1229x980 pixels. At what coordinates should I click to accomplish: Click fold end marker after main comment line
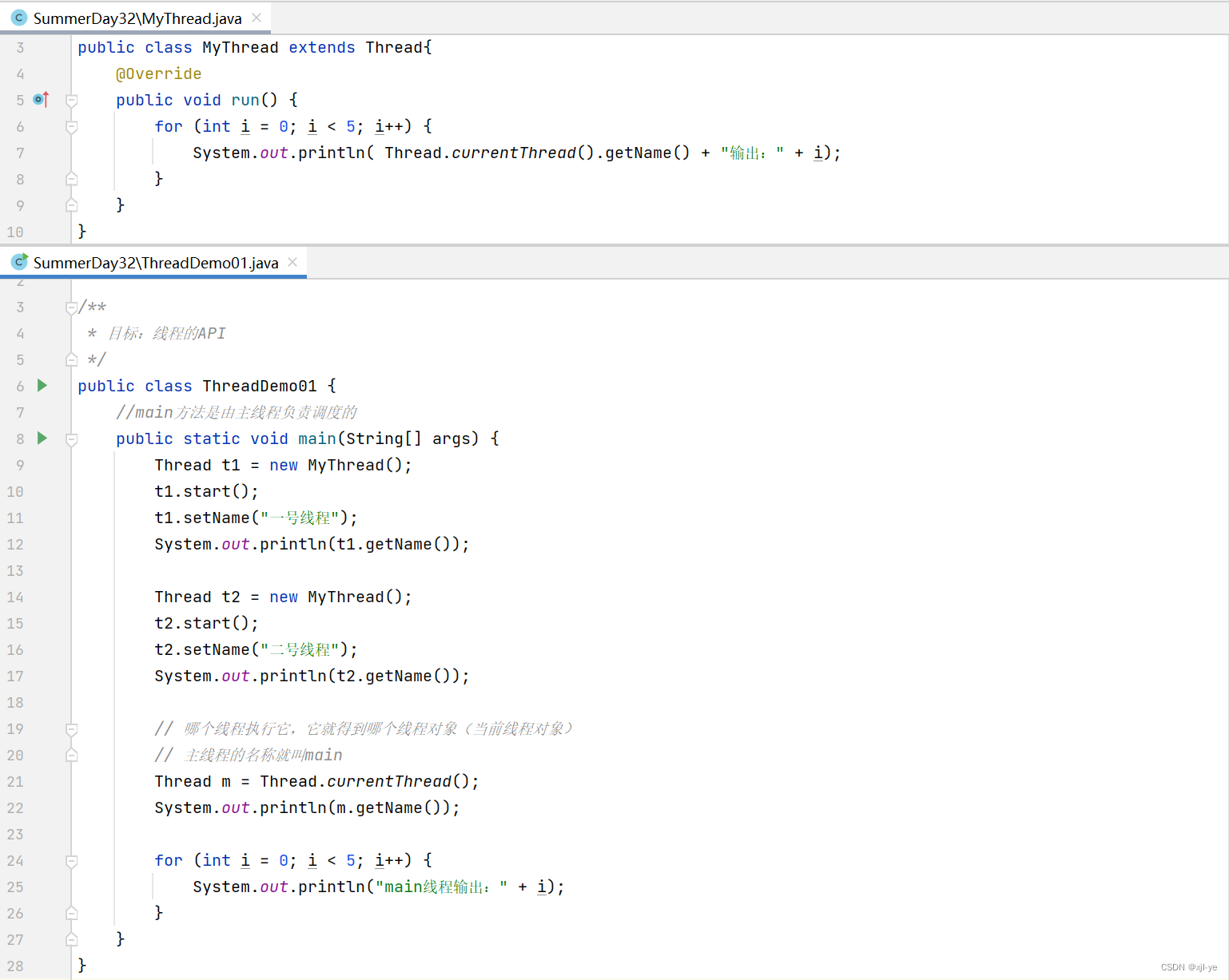[x=71, y=756]
